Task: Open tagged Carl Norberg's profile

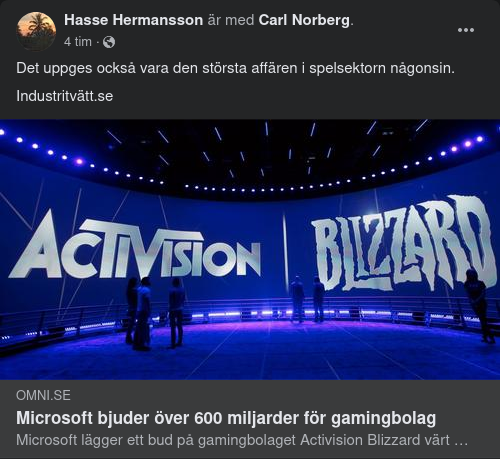Action: pos(304,20)
